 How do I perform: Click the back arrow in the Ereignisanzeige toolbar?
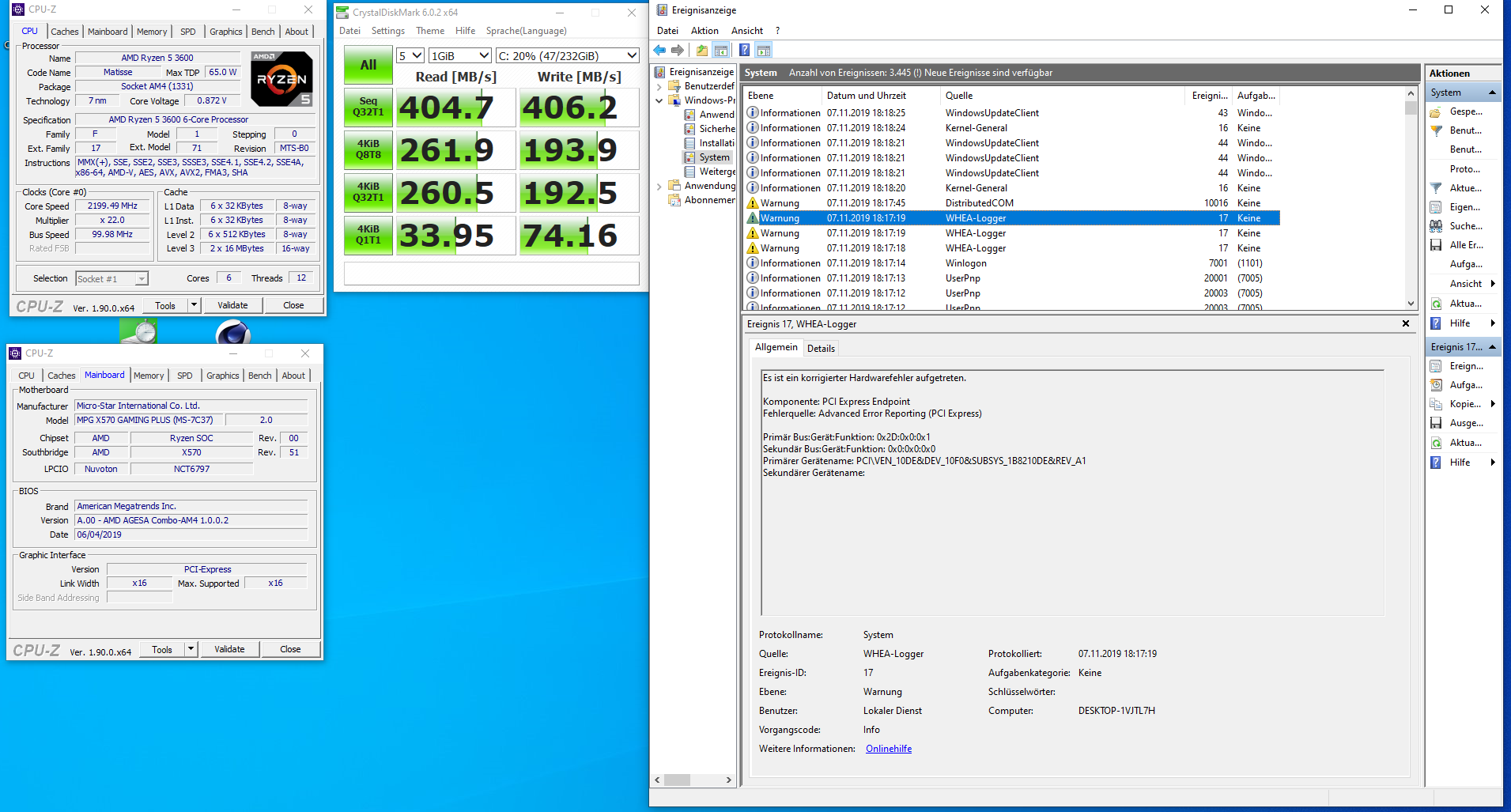pos(659,51)
